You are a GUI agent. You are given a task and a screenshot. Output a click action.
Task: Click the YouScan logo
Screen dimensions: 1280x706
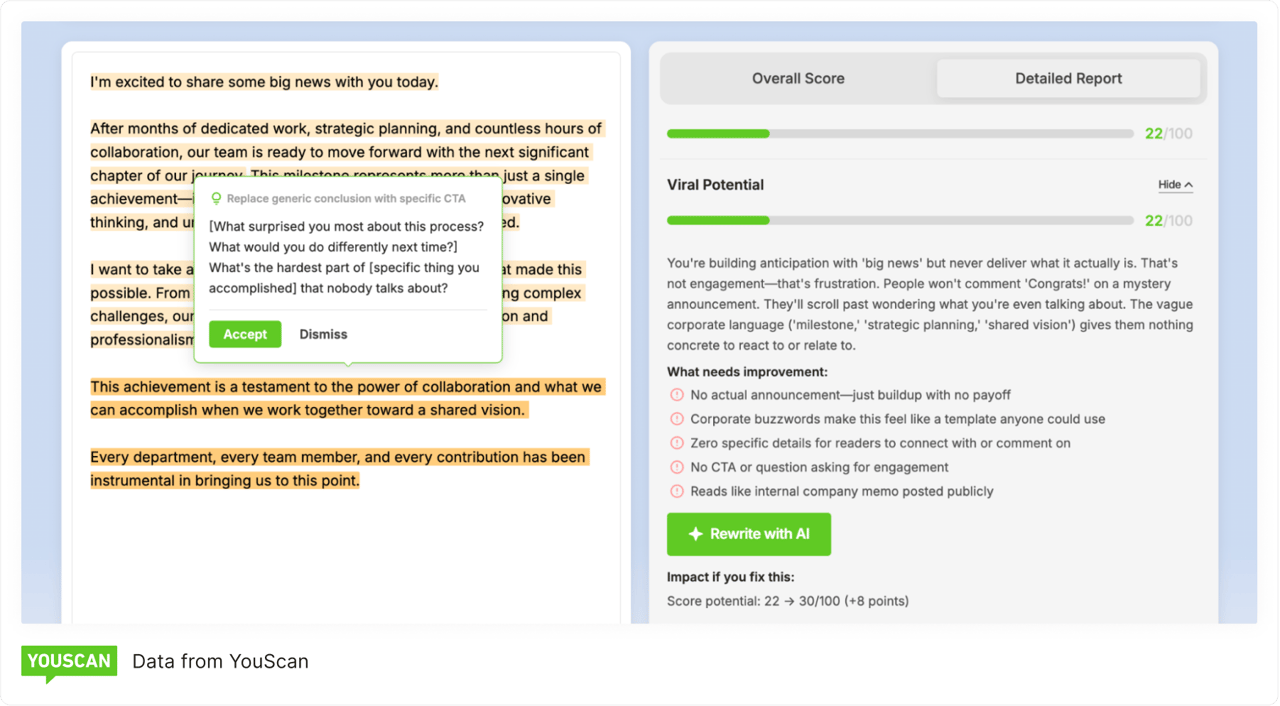69,661
